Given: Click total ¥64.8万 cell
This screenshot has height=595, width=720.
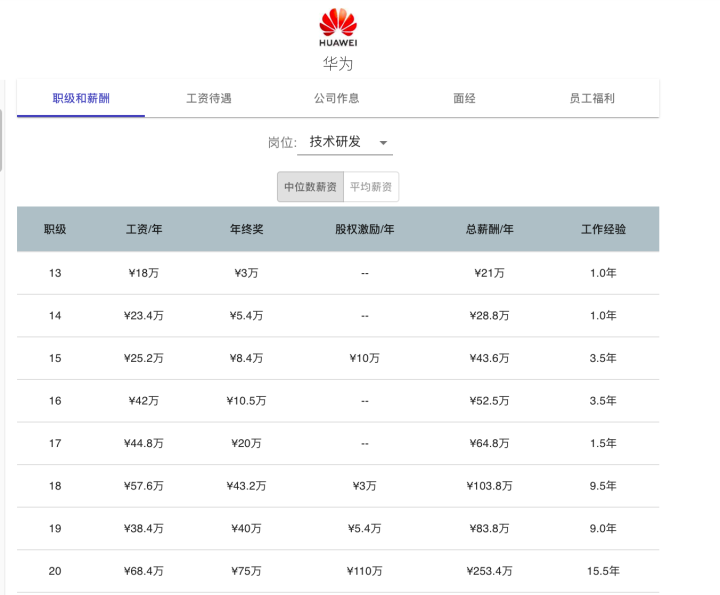Looking at the screenshot, I should pyautogui.click(x=489, y=443).
